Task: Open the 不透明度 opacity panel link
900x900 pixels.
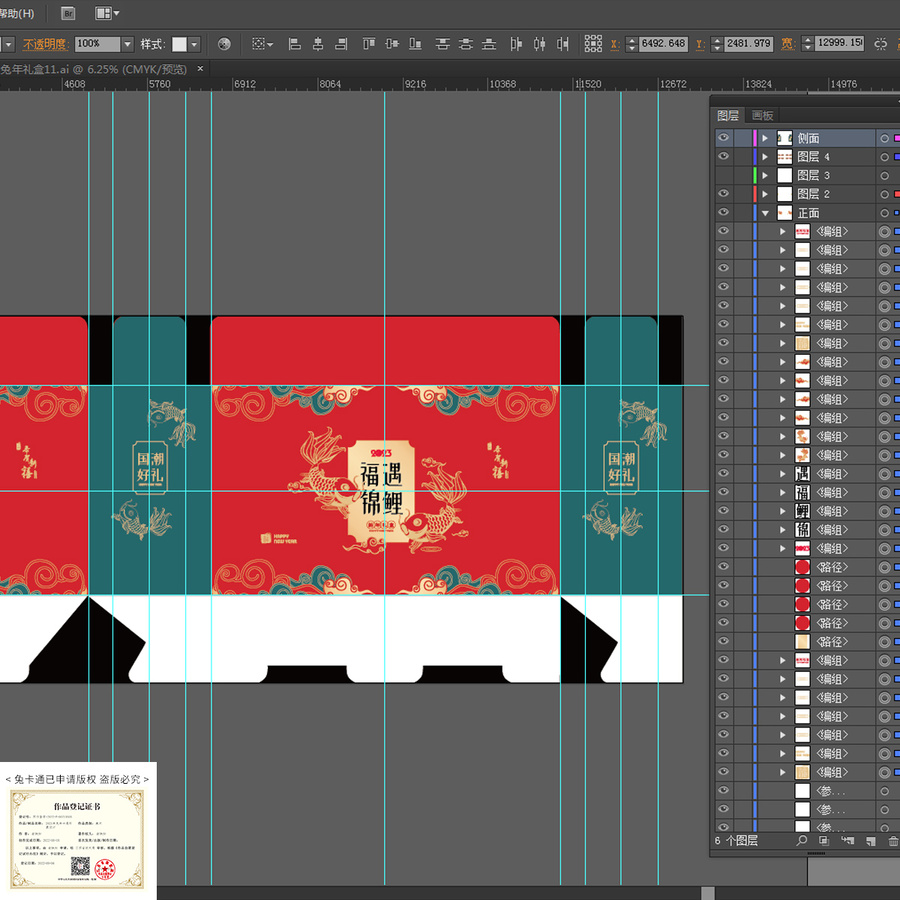Action: 45,44
